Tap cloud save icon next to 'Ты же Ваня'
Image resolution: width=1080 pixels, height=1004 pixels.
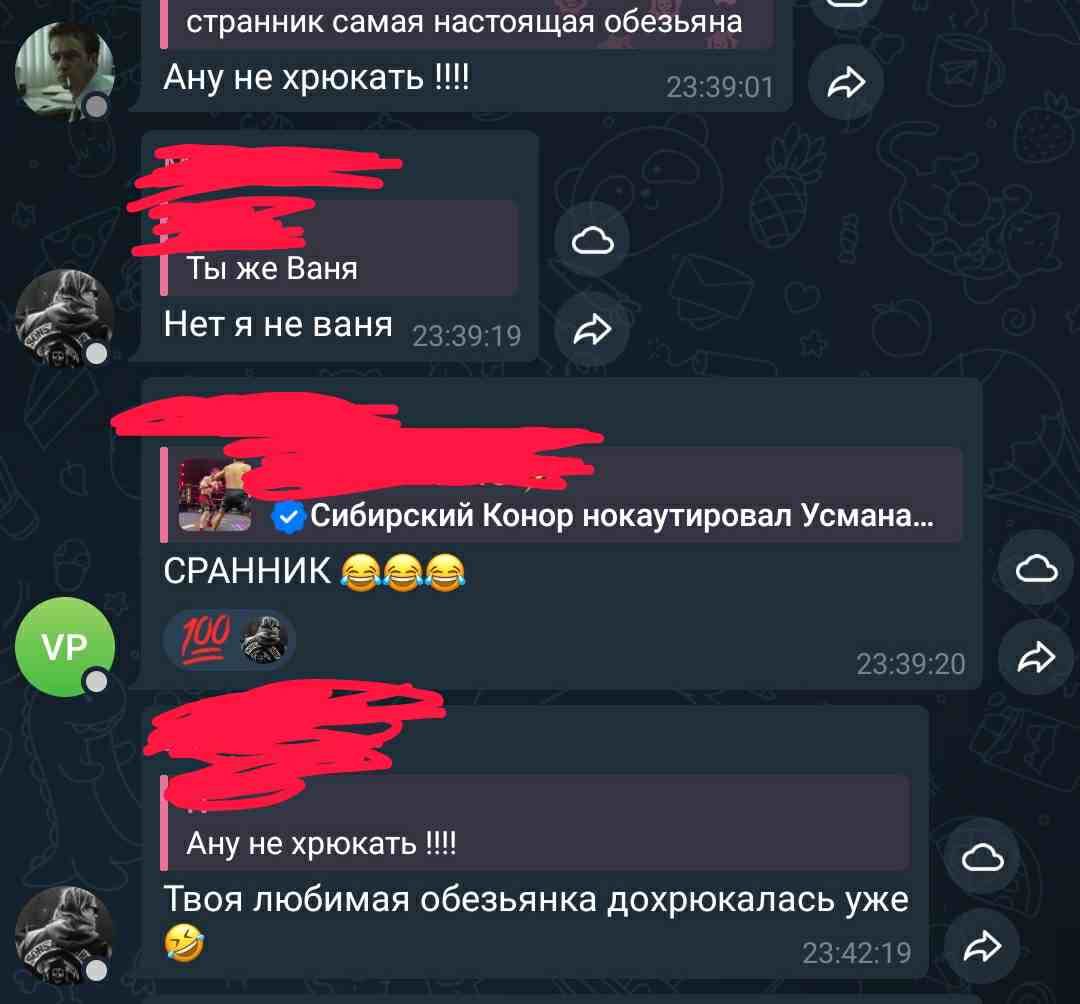[x=592, y=240]
